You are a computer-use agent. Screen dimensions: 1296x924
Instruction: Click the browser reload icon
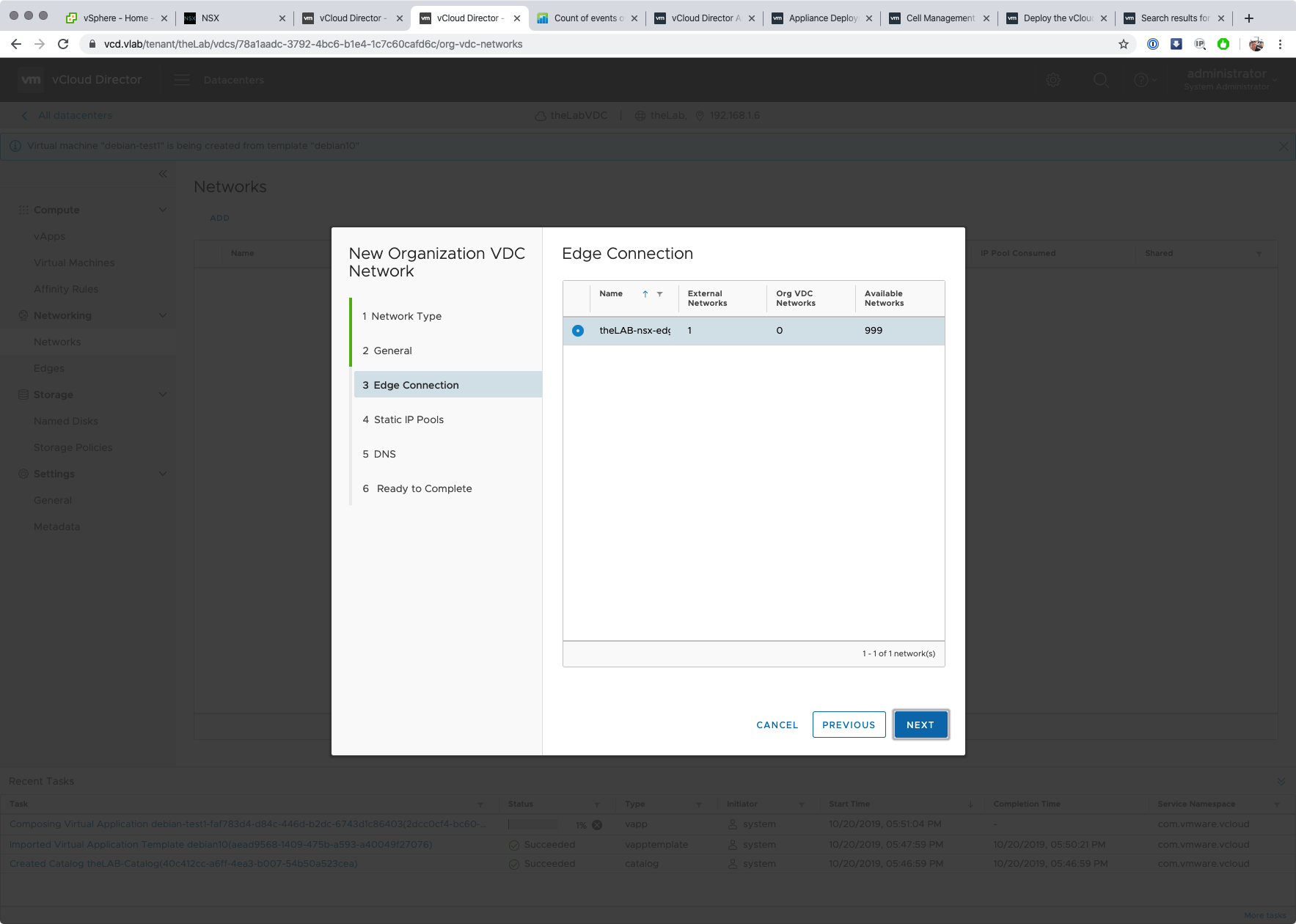click(63, 44)
